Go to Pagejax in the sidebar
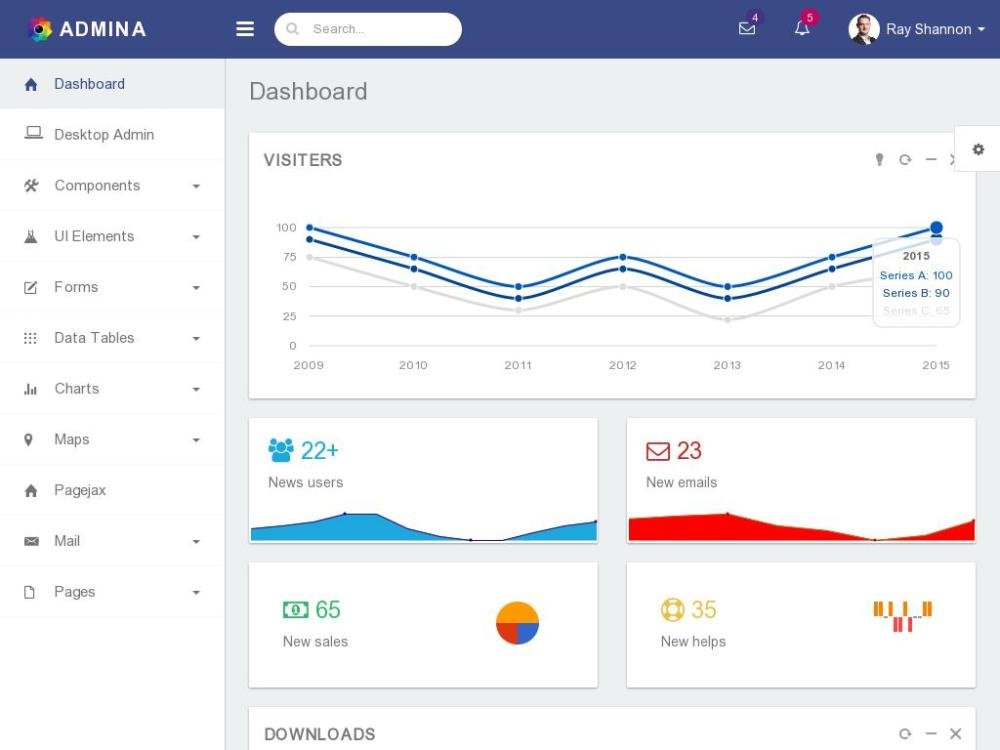The height and width of the screenshot is (750, 1000). tap(80, 491)
